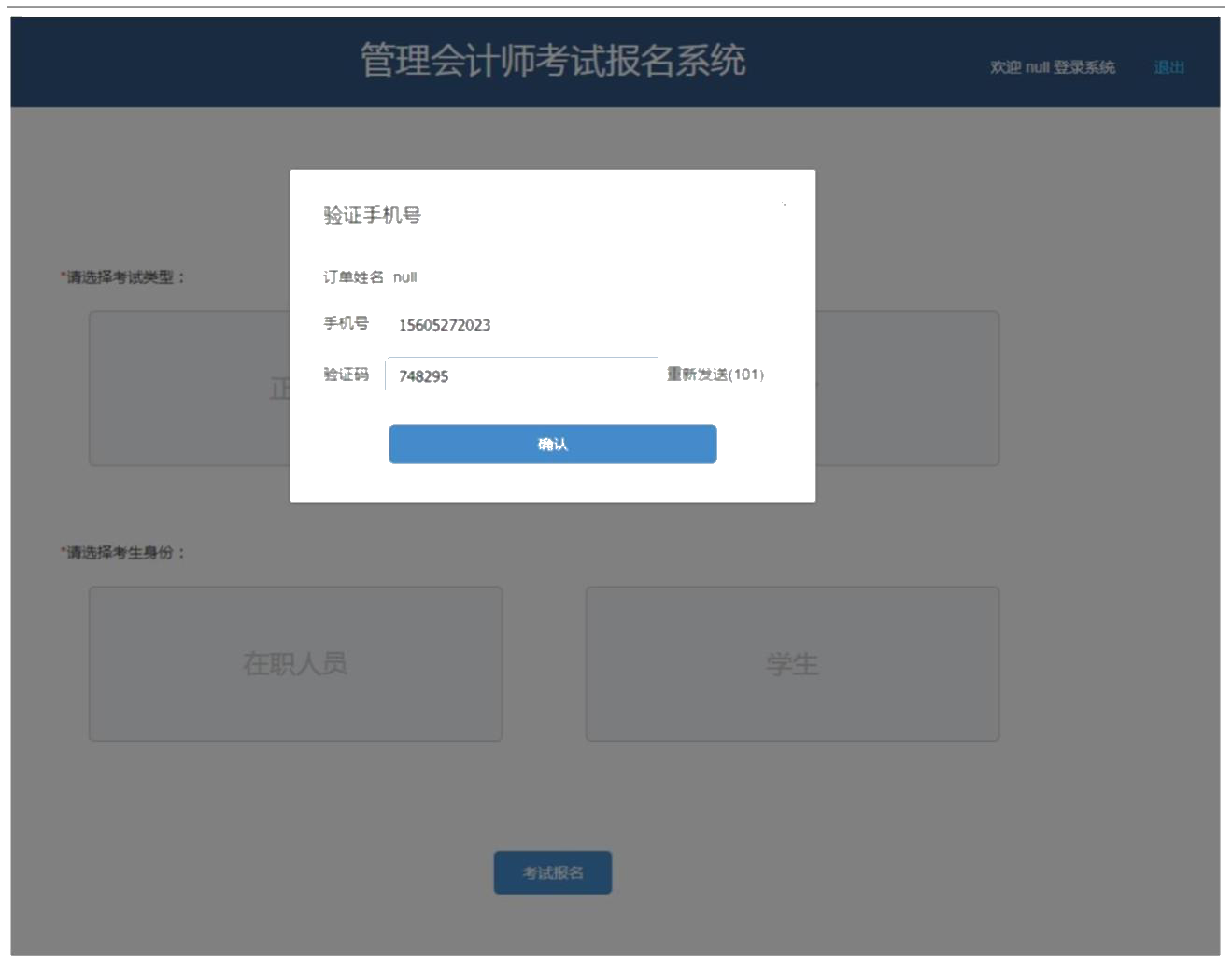Select the code 748295 inside the input

(425, 375)
